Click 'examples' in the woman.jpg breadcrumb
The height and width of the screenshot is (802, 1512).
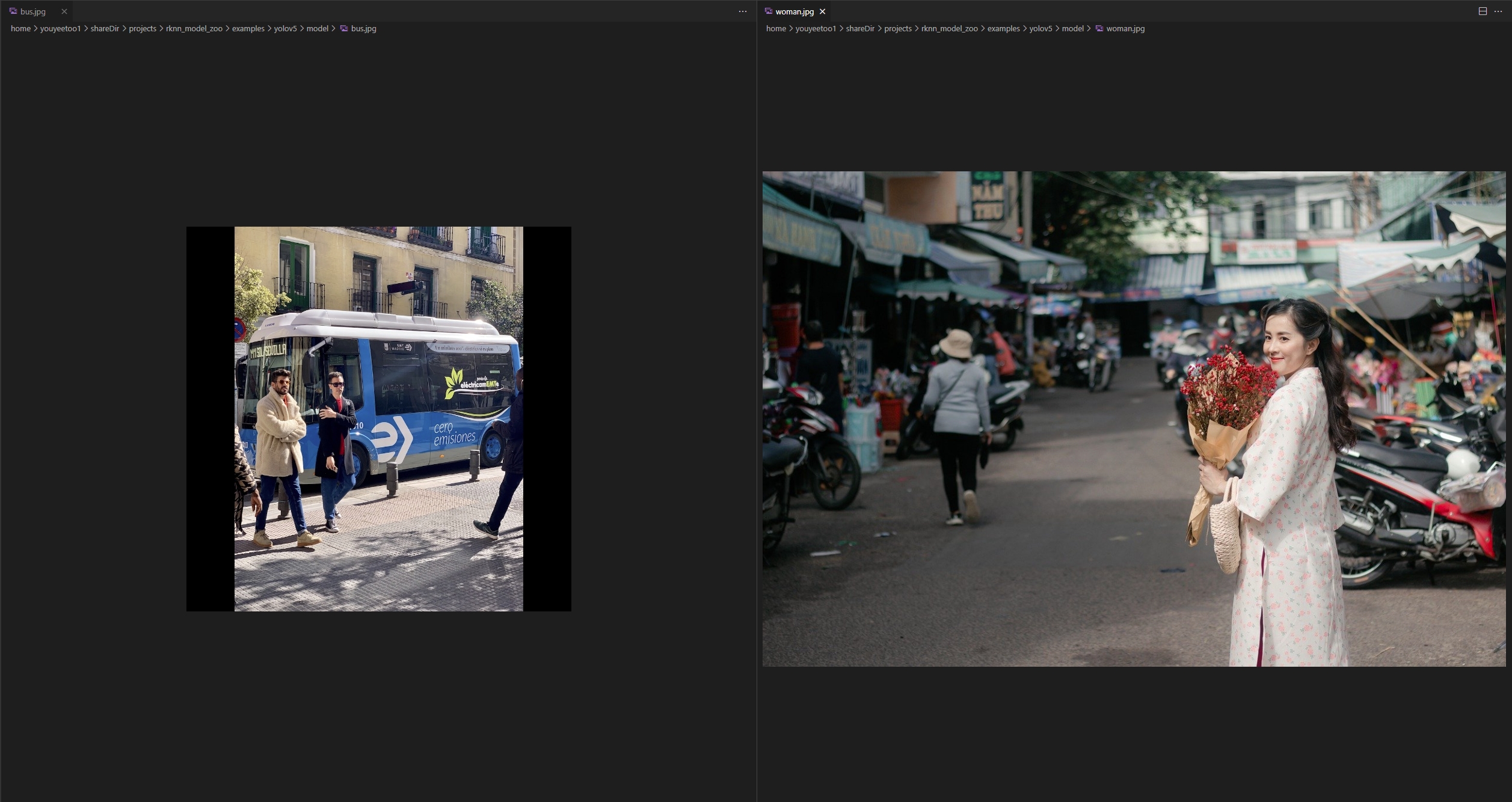[x=1004, y=28]
